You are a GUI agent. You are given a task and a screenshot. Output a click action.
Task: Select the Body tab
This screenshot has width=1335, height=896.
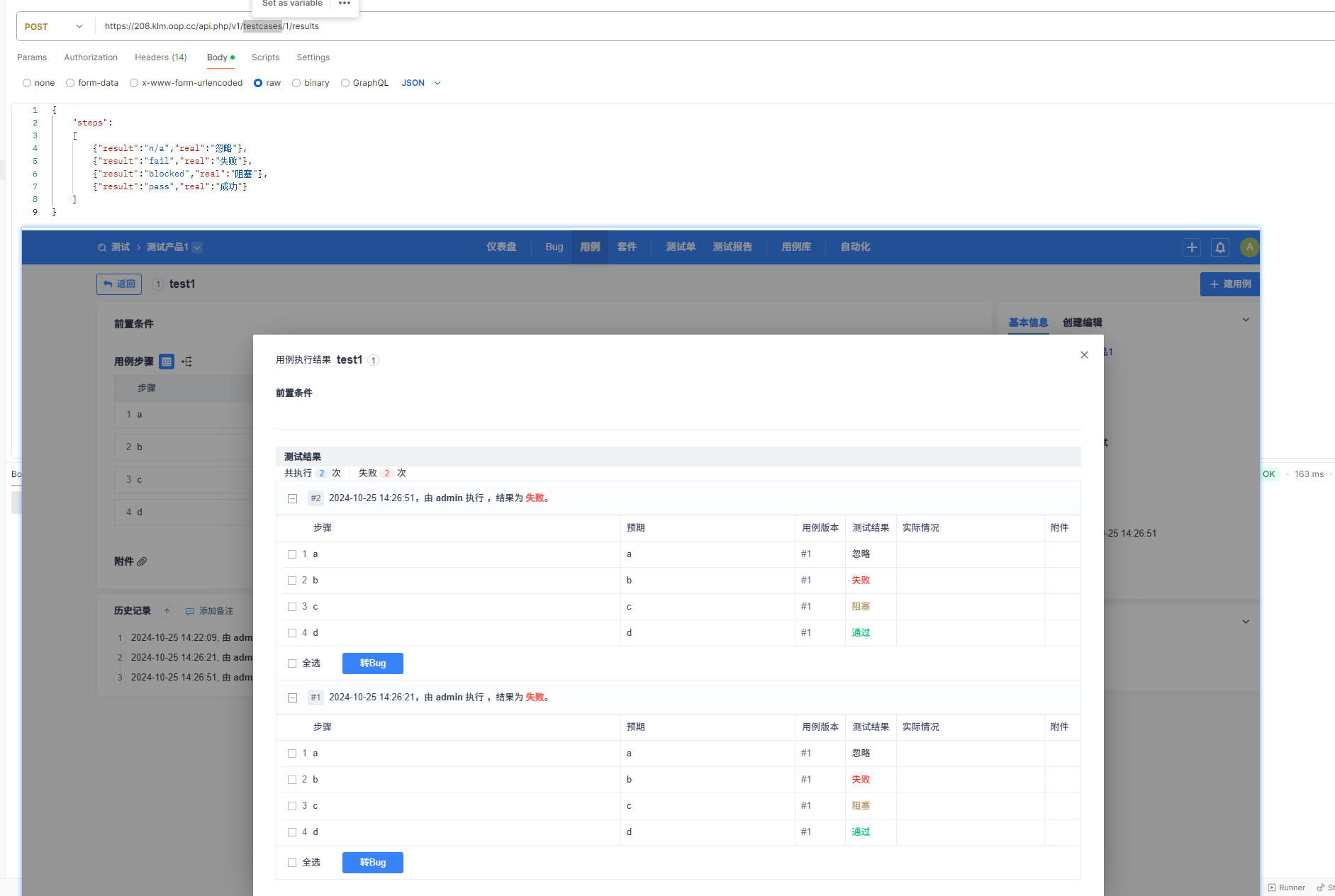pos(220,57)
